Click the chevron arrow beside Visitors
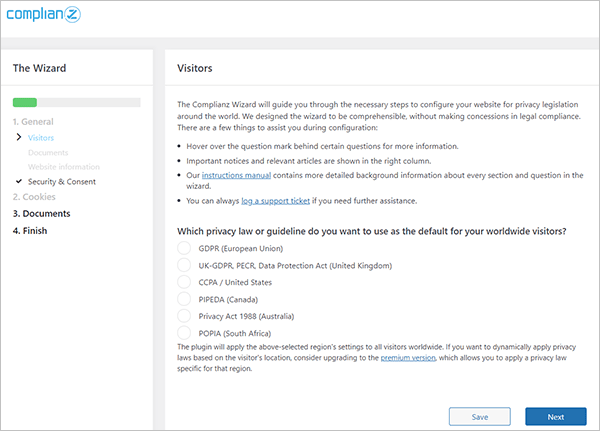 (19, 137)
